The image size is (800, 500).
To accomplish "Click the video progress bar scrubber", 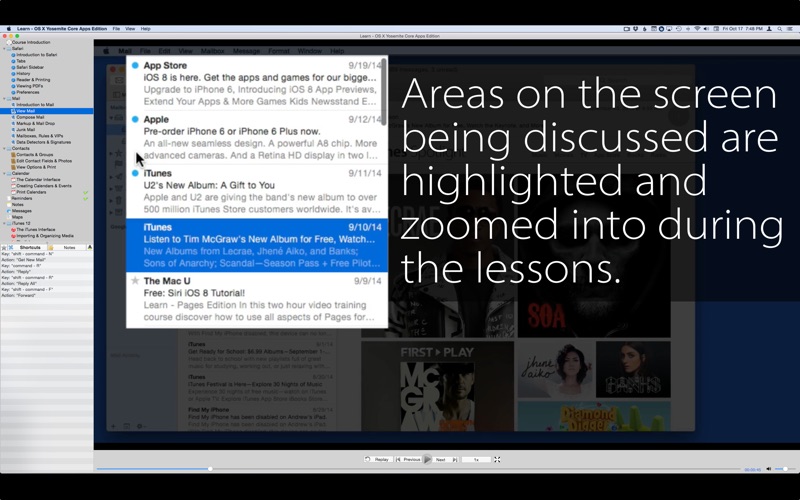I will [x=210, y=469].
